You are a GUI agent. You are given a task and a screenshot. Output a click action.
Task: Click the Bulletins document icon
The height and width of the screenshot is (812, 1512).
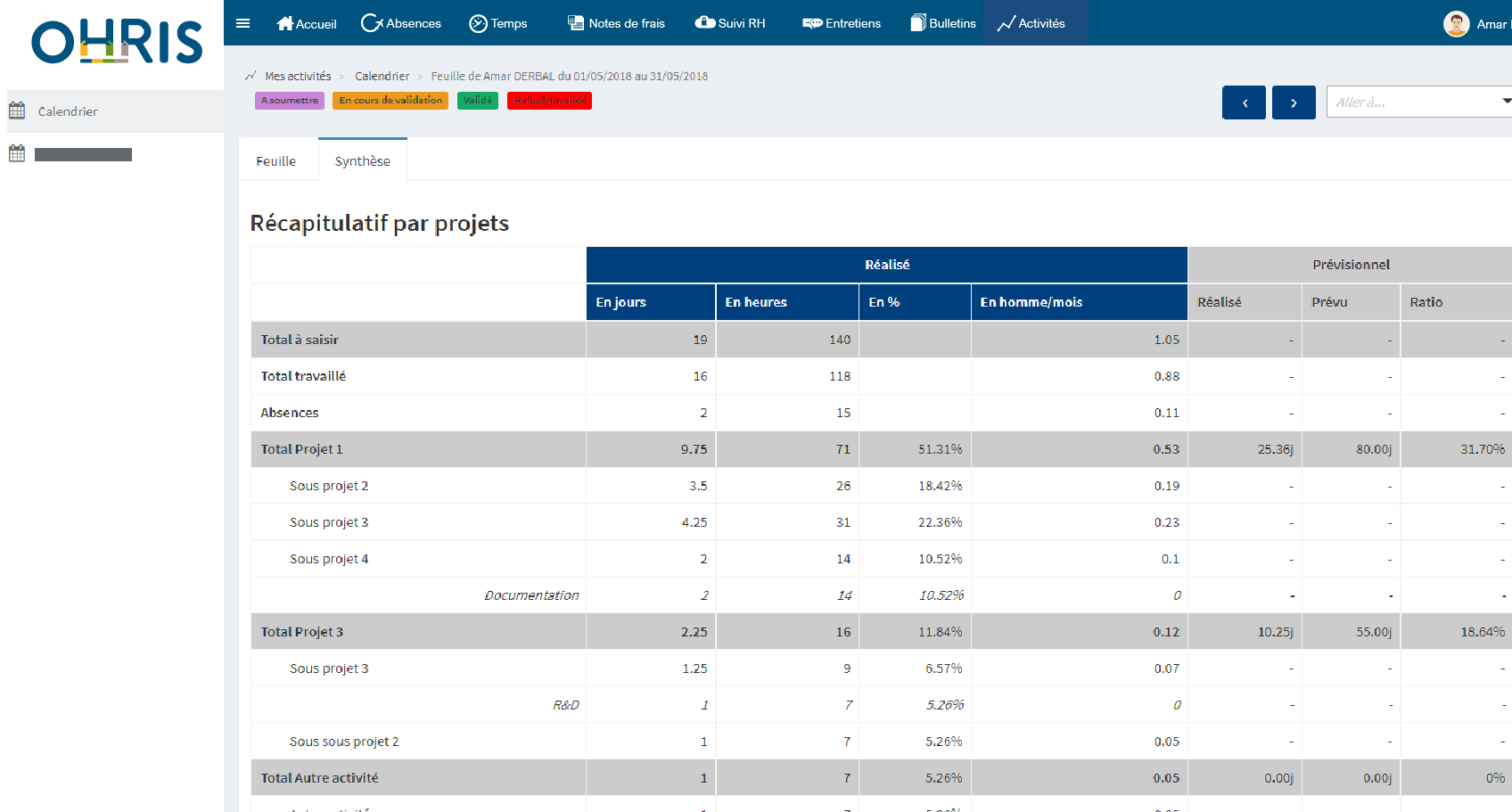[x=918, y=23]
